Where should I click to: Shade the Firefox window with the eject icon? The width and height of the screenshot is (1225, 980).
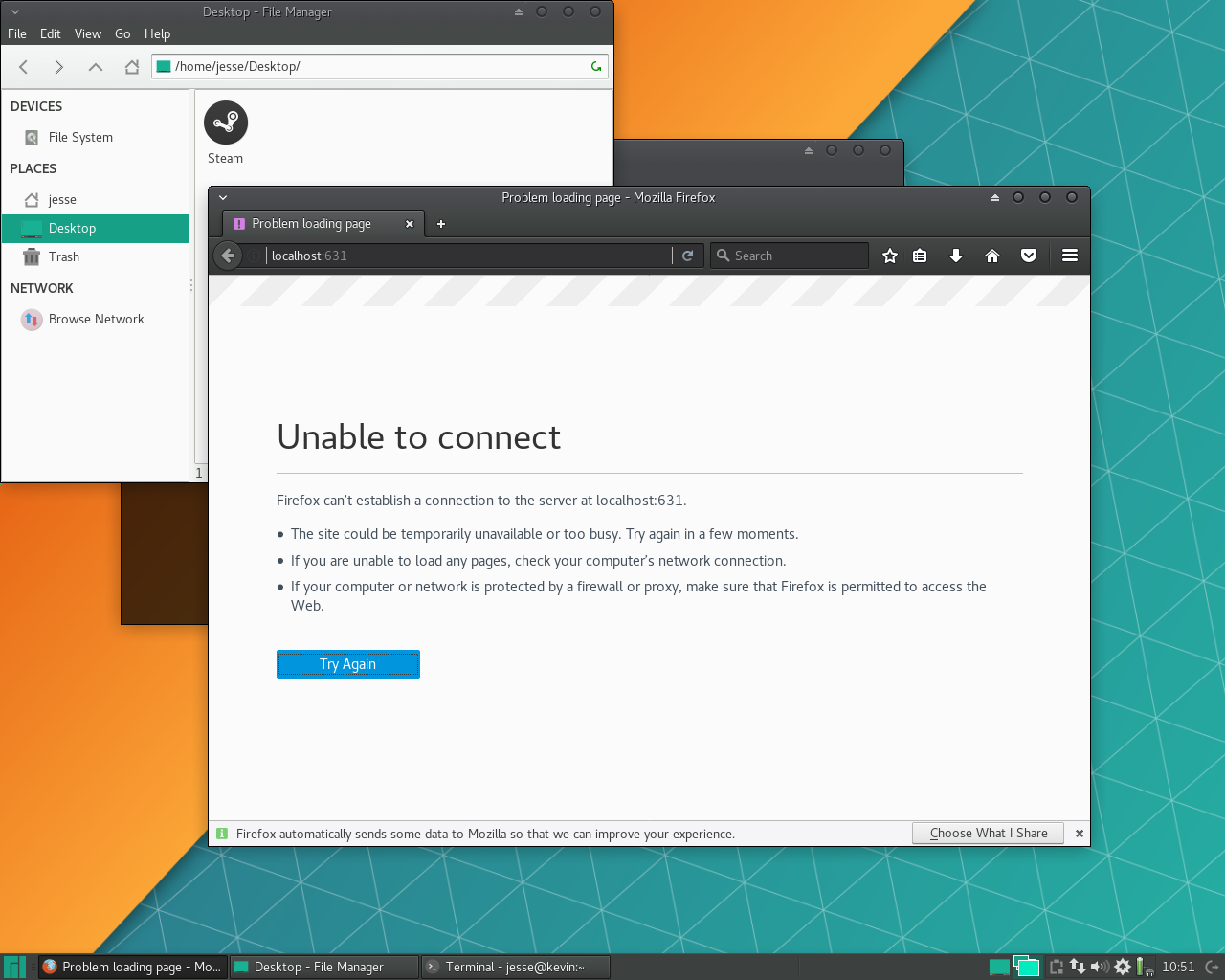pyautogui.click(x=995, y=198)
